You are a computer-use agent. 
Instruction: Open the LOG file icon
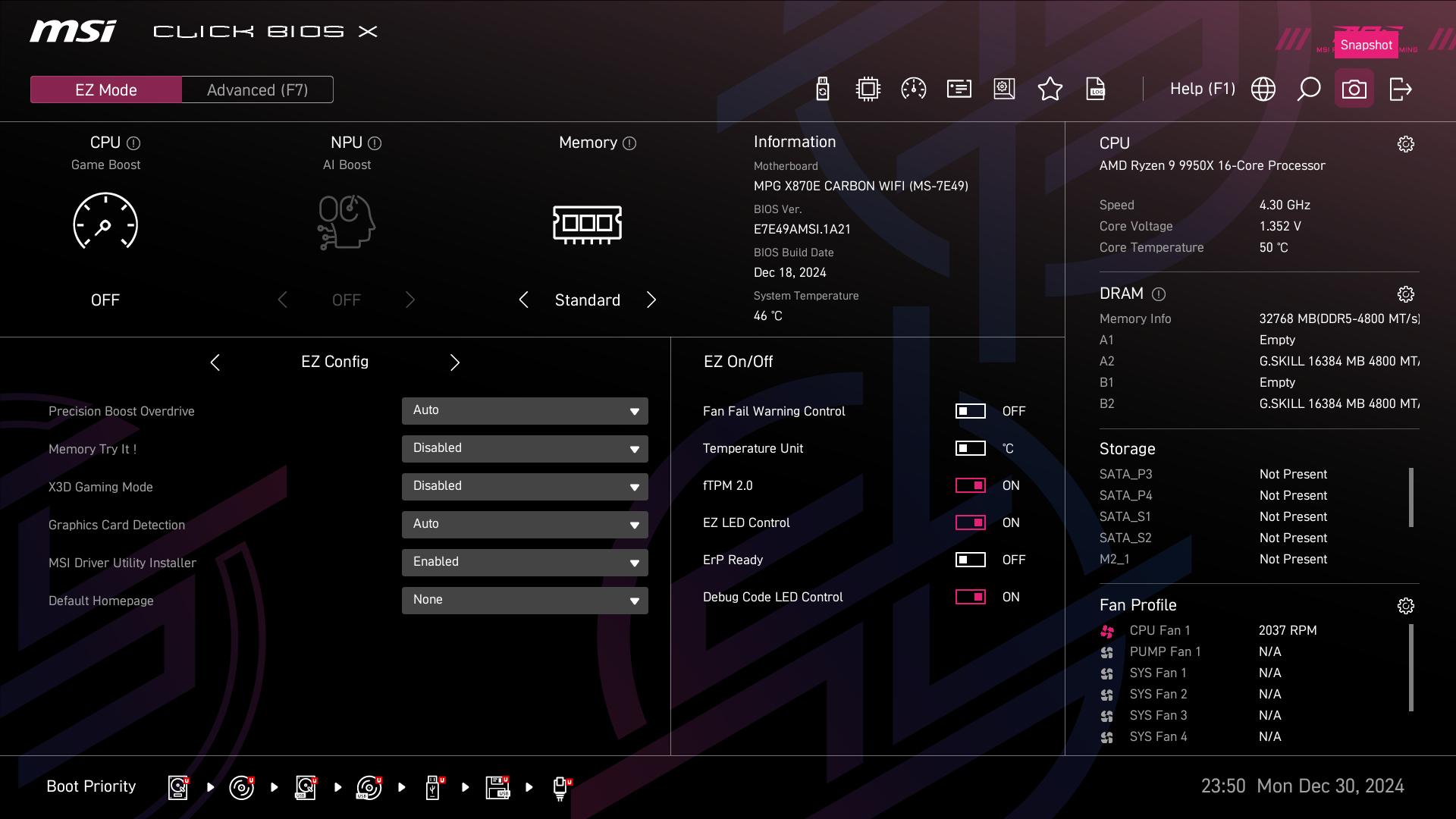[1096, 89]
